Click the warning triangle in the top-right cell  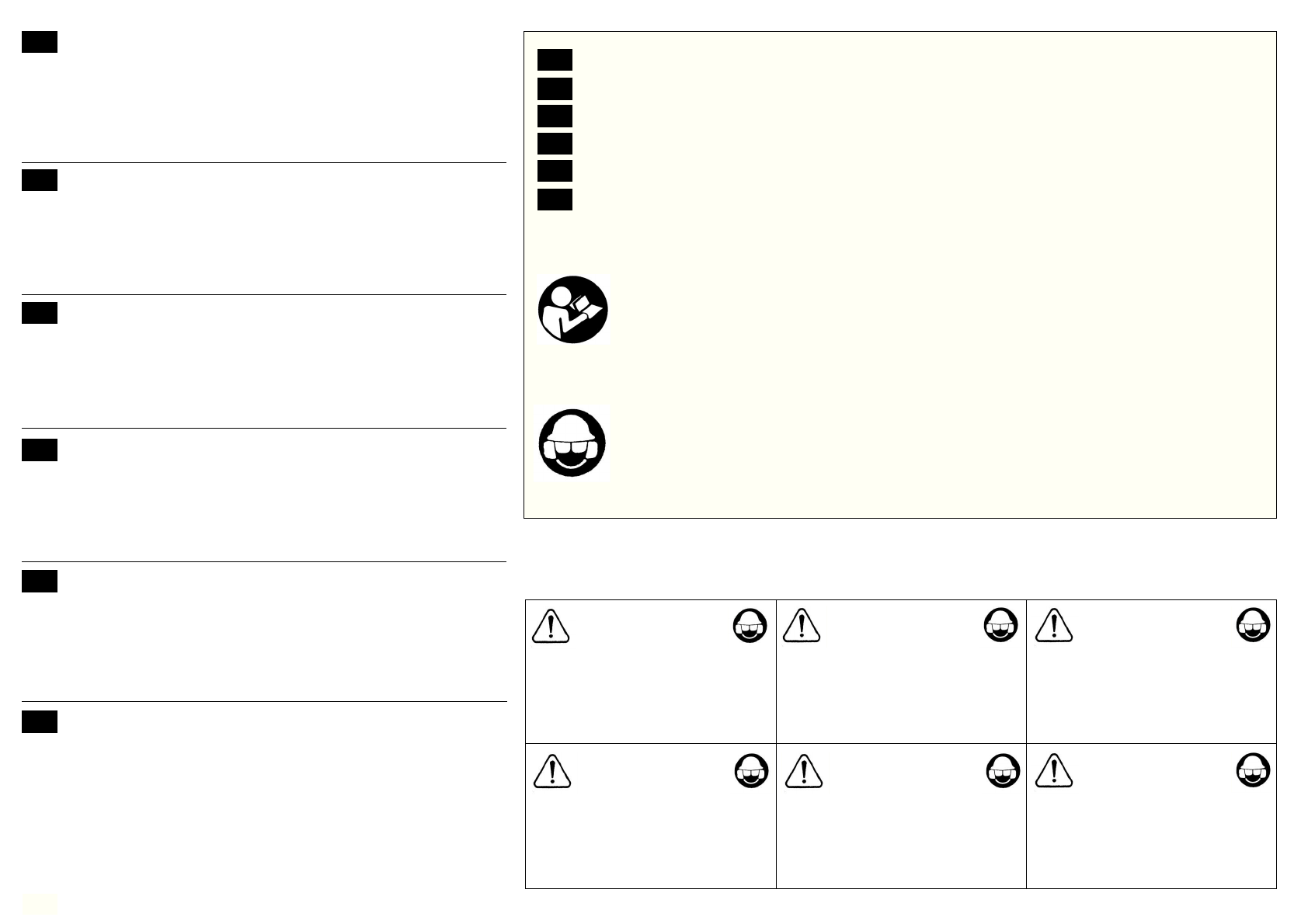tap(1053, 626)
